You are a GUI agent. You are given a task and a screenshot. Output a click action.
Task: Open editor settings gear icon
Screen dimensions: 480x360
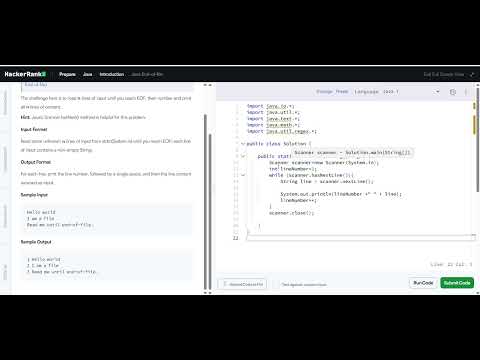[x=453, y=92]
